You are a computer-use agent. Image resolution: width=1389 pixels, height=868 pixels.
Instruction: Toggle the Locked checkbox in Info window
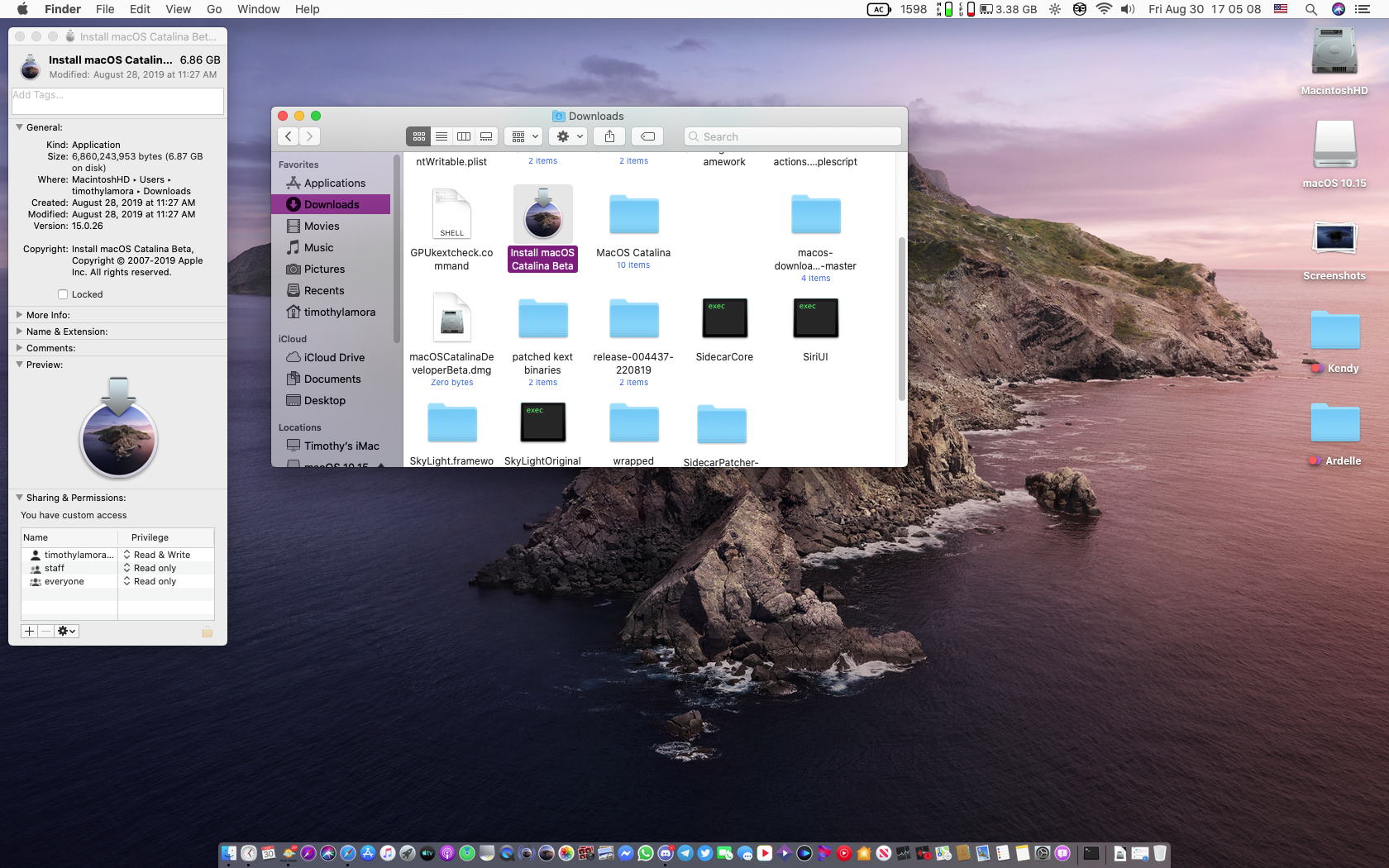[63, 294]
